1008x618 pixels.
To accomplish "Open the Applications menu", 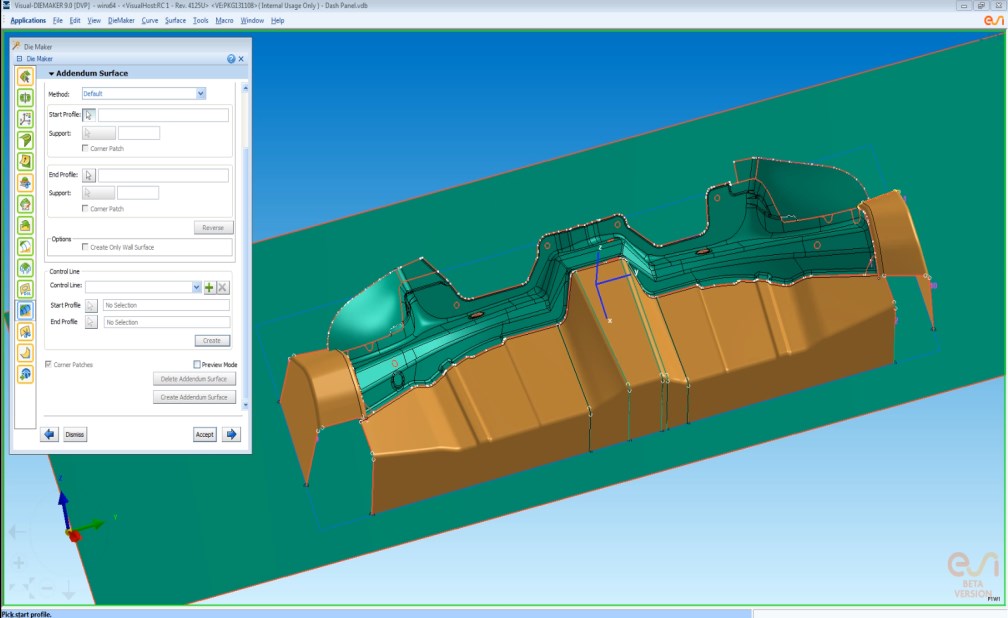I will point(28,21).
